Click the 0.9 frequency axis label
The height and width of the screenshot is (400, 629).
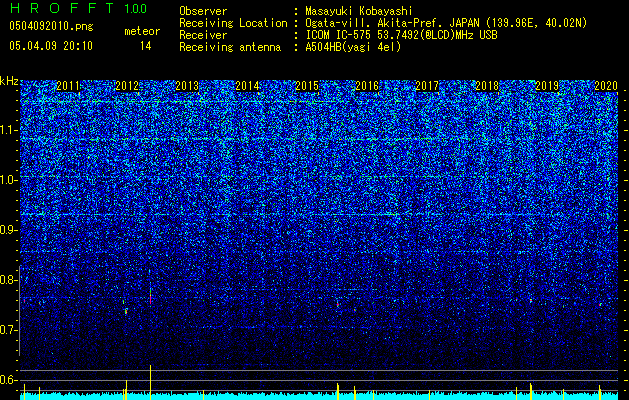[9, 230]
